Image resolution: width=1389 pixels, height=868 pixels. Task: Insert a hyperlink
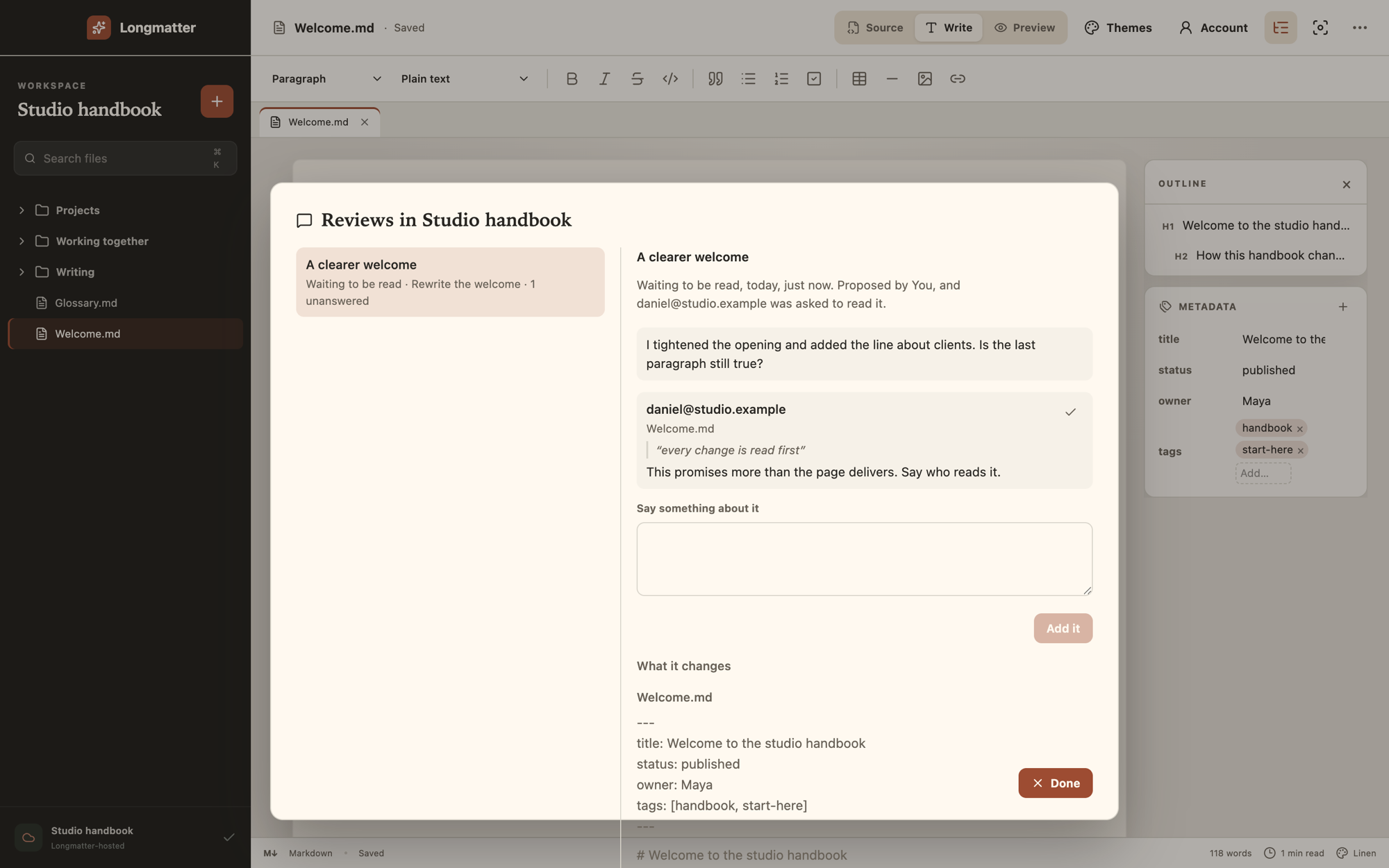[x=958, y=78]
